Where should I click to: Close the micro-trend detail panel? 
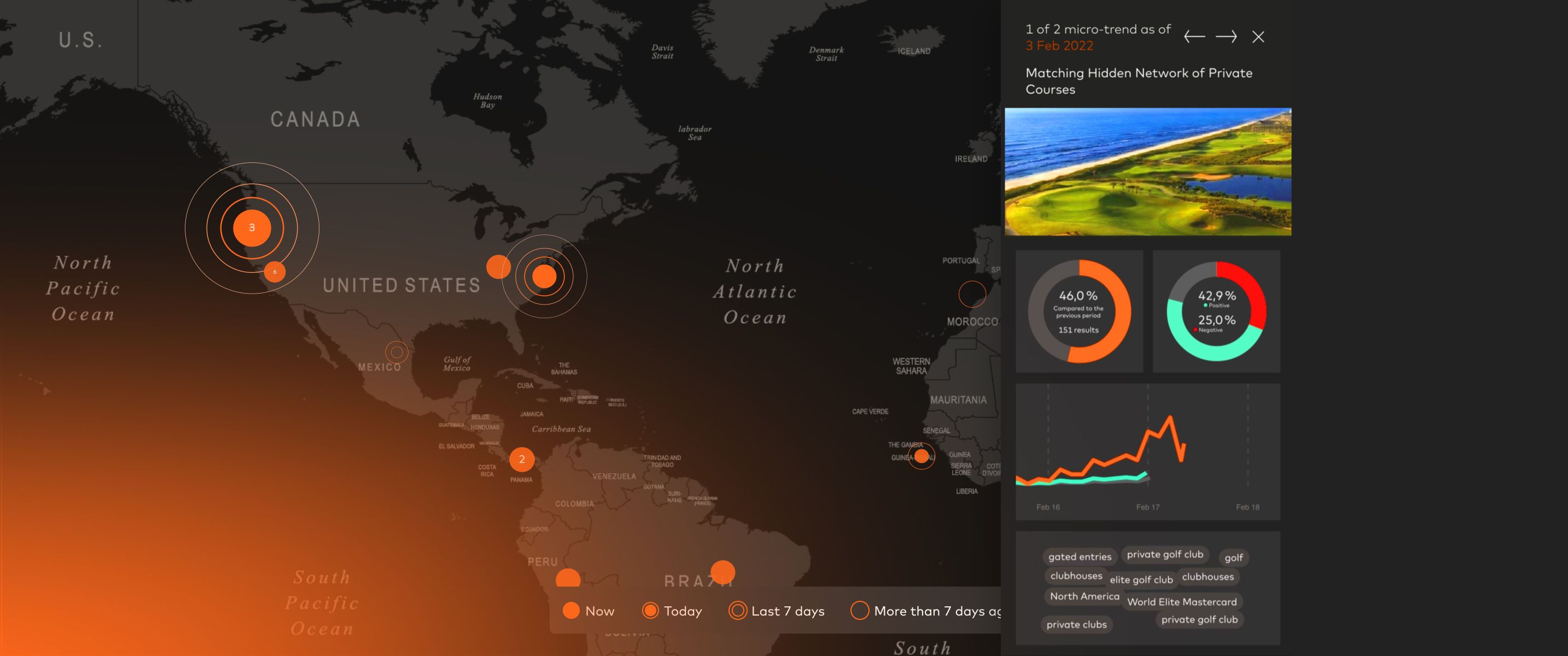click(1258, 37)
